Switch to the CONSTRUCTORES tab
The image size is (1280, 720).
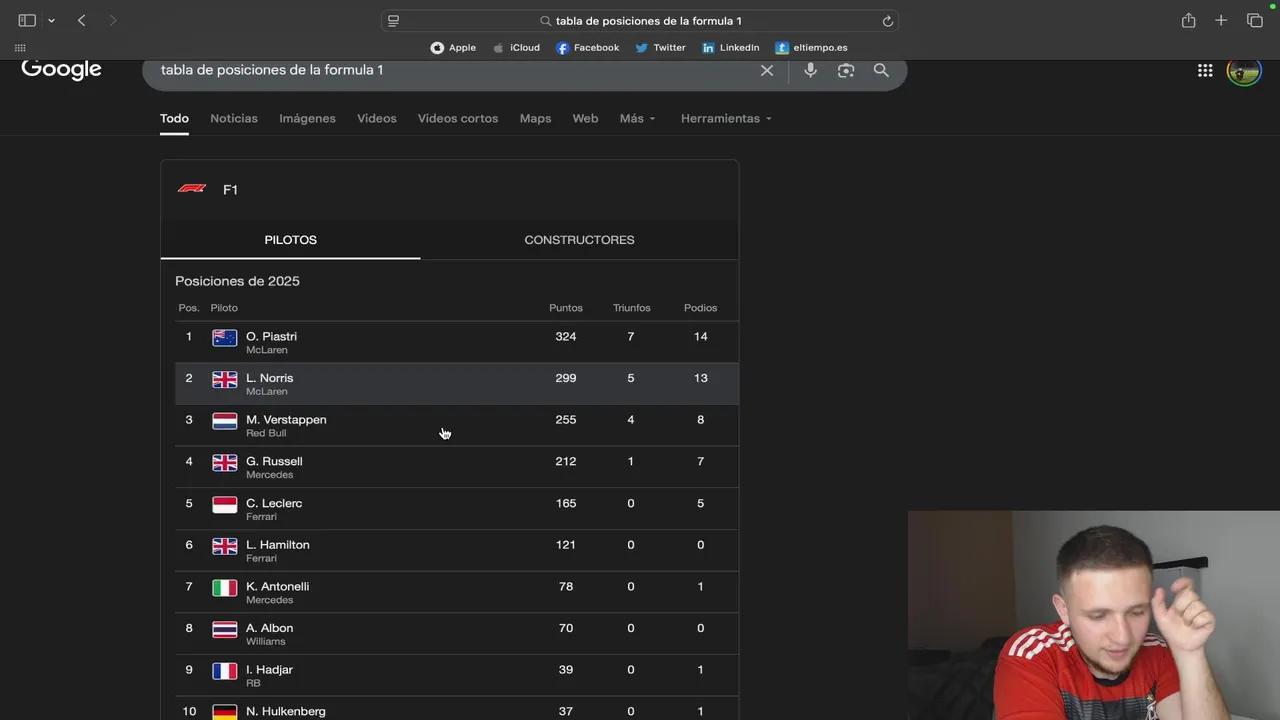point(579,240)
